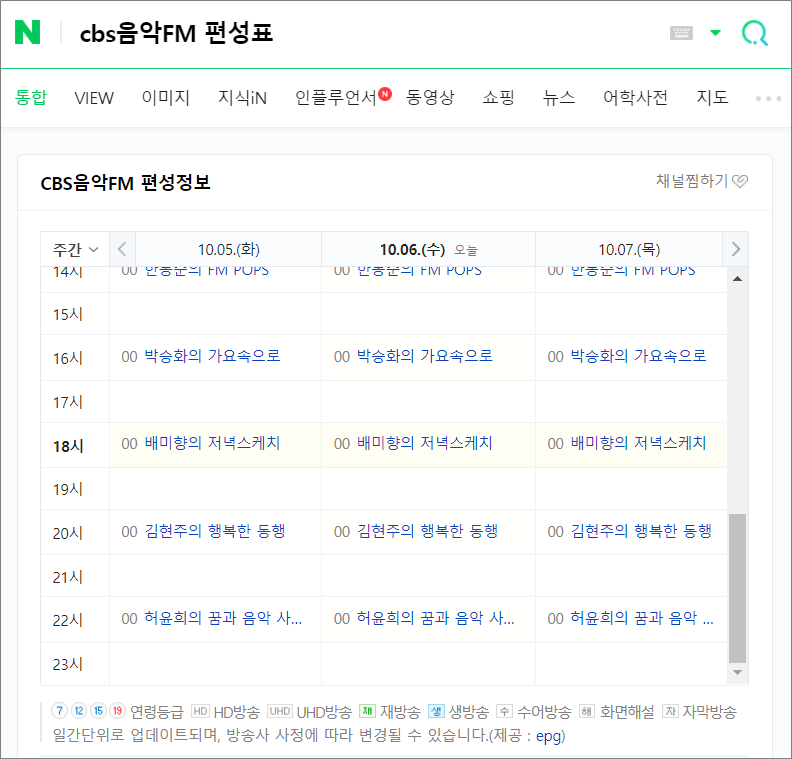
Task: Click the age rating 7 icon
Action: point(59,711)
